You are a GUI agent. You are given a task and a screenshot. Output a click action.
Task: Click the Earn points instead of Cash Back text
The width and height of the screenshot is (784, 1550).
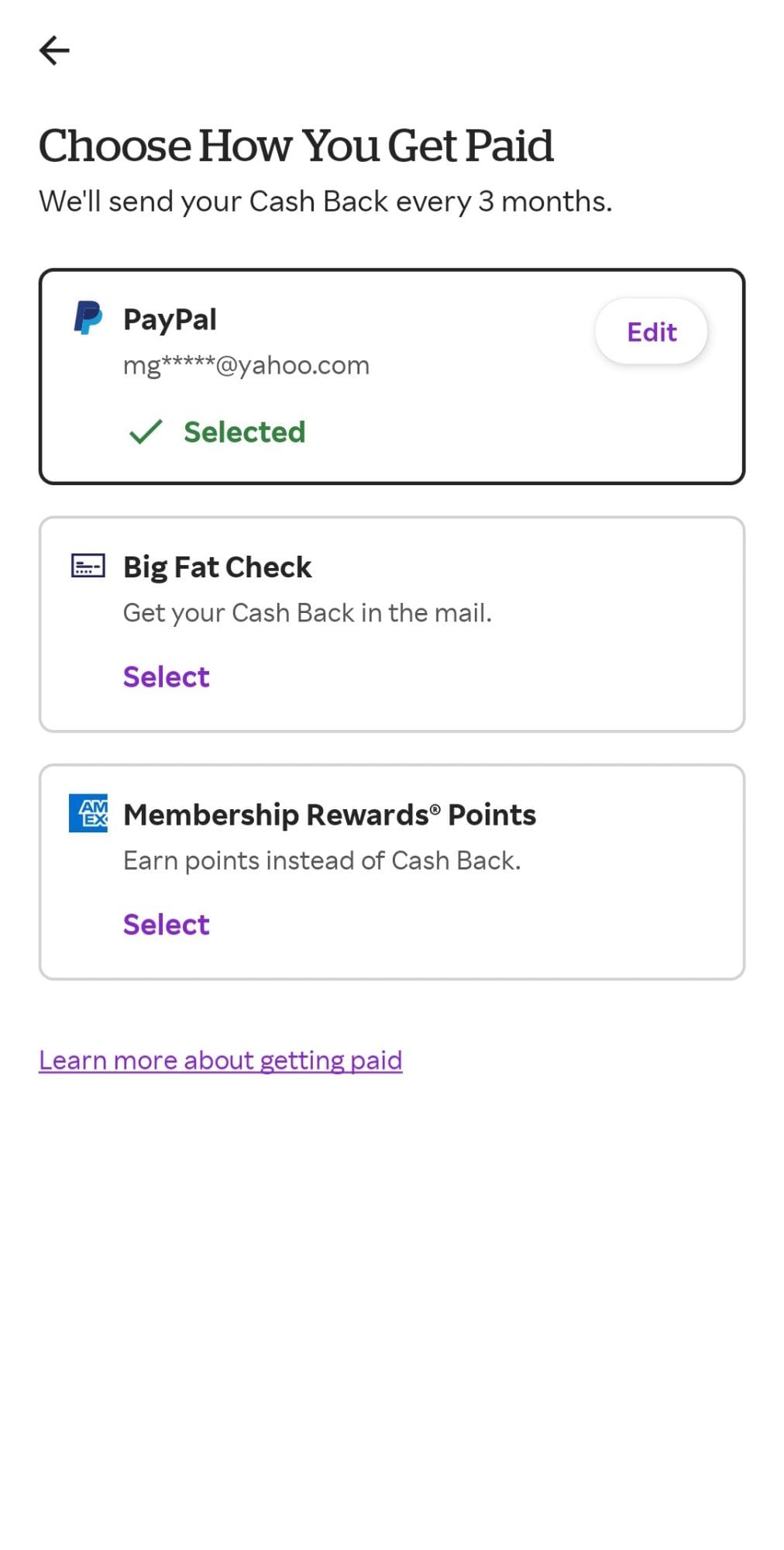(x=322, y=860)
